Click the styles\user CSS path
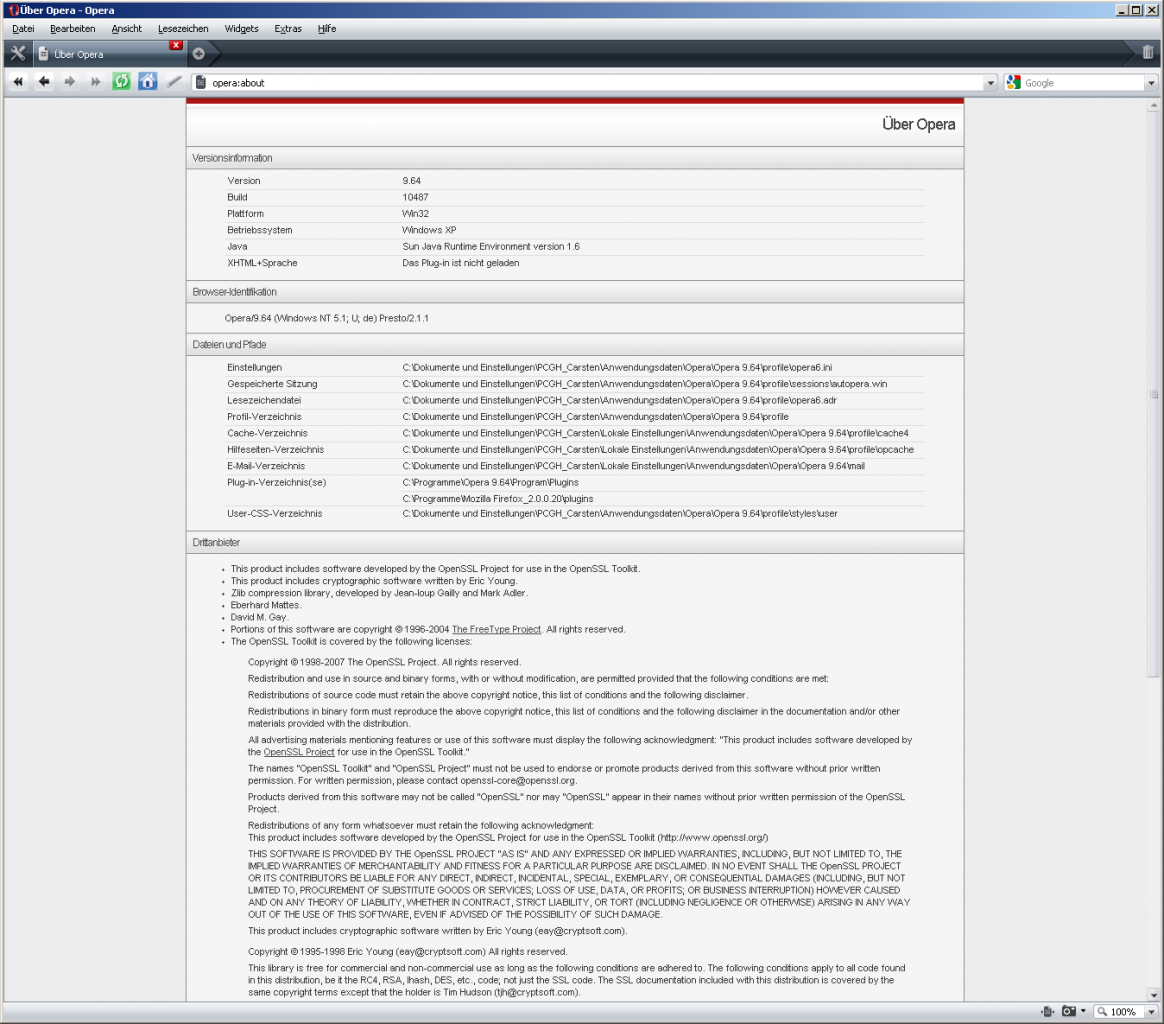 click(x=620, y=513)
